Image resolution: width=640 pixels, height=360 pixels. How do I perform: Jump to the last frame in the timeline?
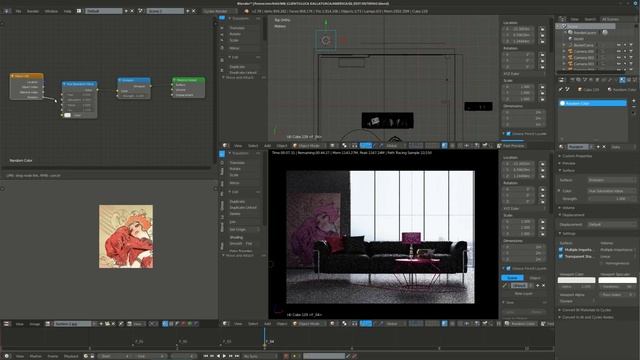click(x=237, y=356)
